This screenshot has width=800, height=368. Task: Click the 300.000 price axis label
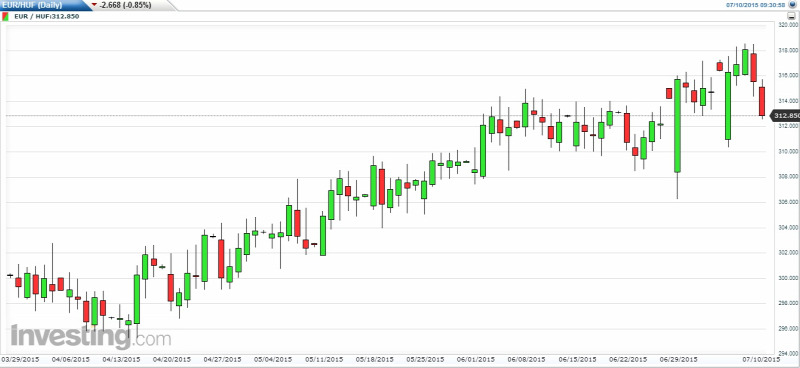click(789, 278)
